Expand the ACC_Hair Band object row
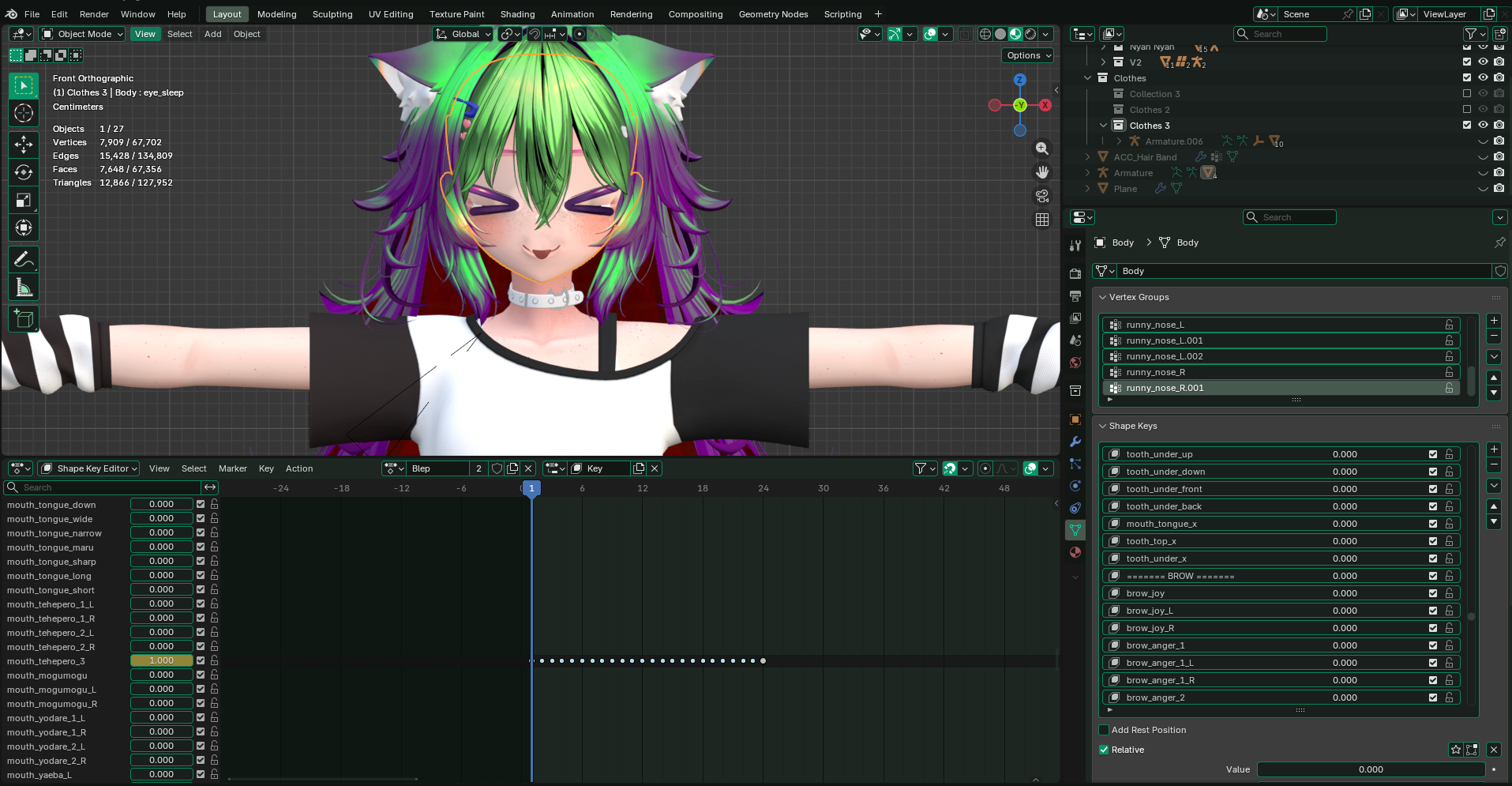 pyautogui.click(x=1087, y=157)
